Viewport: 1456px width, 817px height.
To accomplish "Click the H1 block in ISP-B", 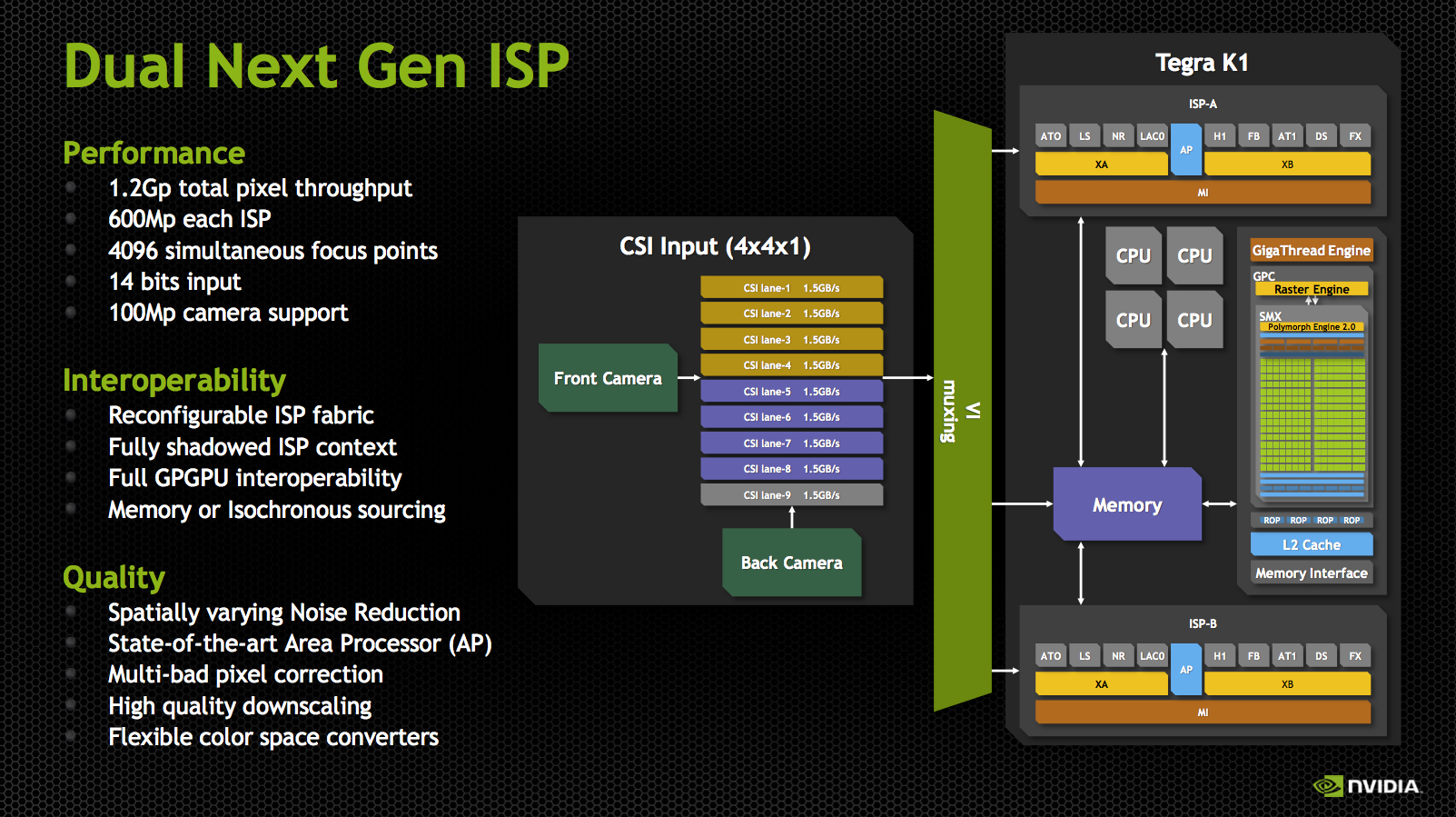I will 1220,656.
